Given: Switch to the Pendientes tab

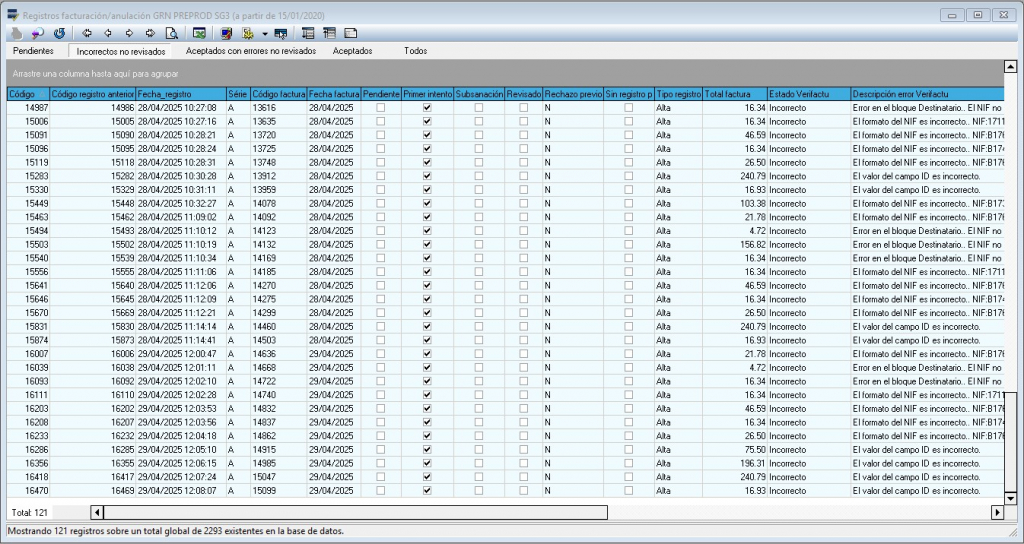Looking at the screenshot, I should coord(33,51).
